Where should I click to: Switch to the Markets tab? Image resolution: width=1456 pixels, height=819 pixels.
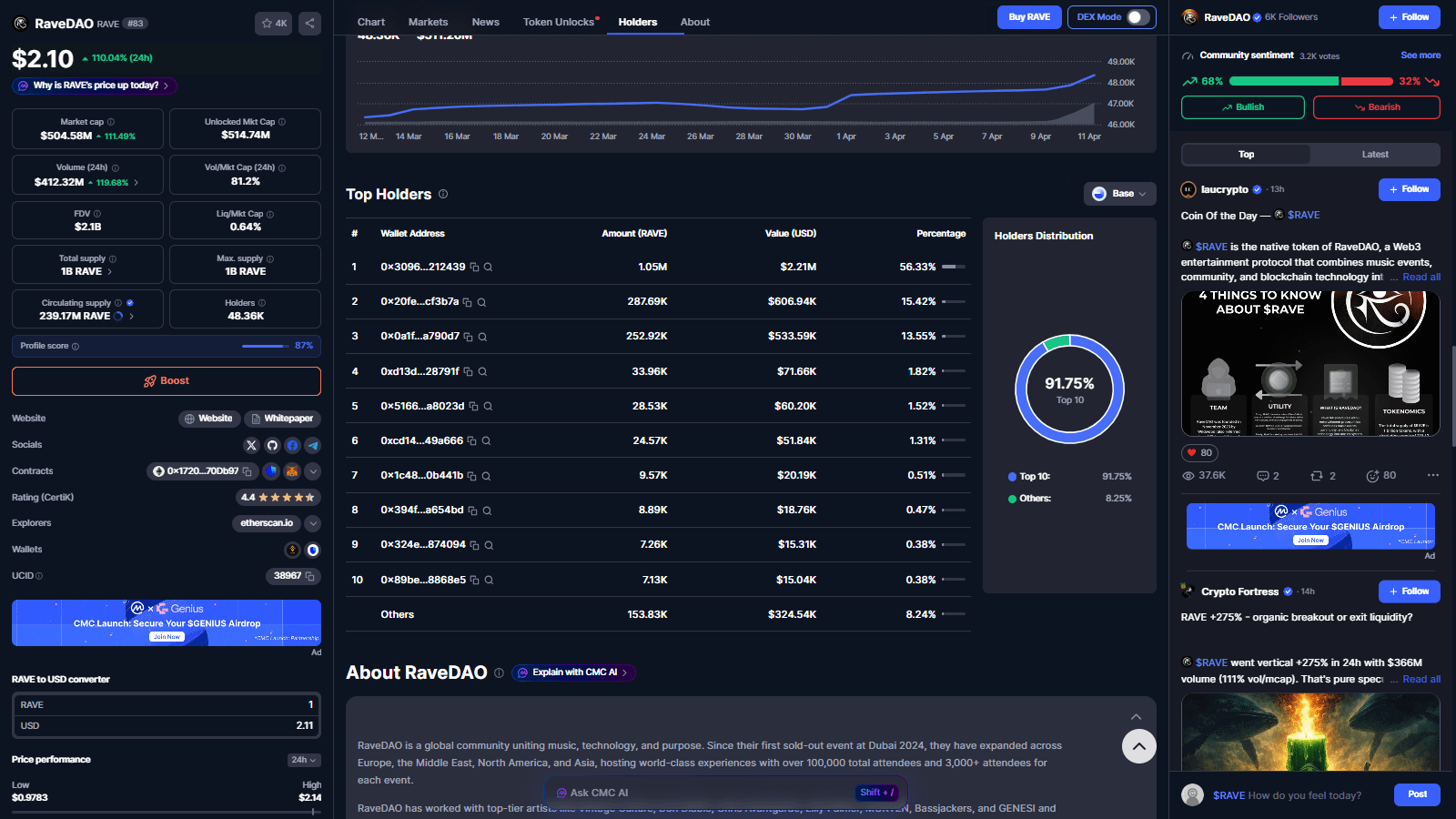point(428,22)
